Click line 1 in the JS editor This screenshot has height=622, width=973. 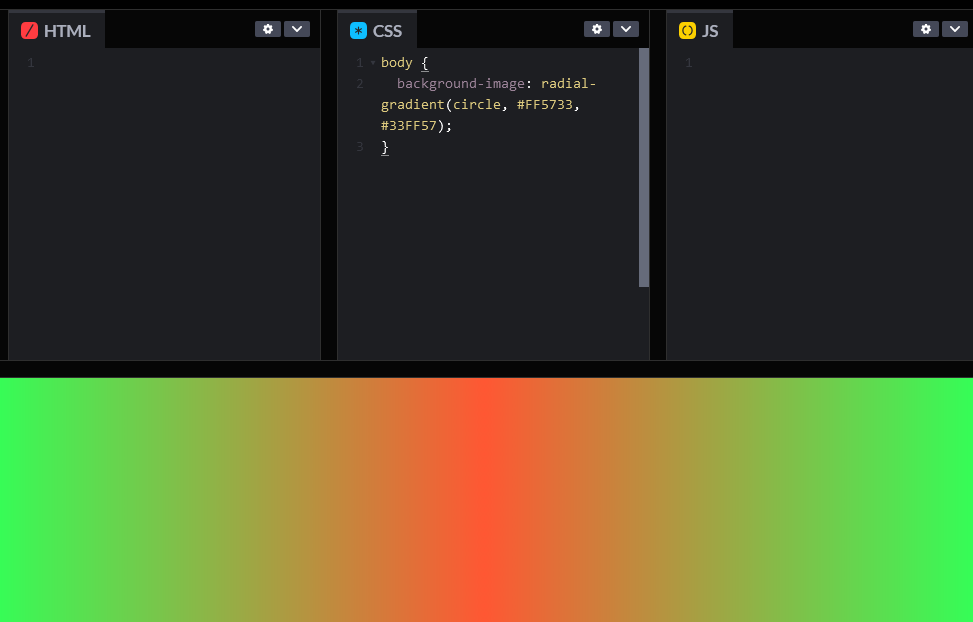point(819,63)
